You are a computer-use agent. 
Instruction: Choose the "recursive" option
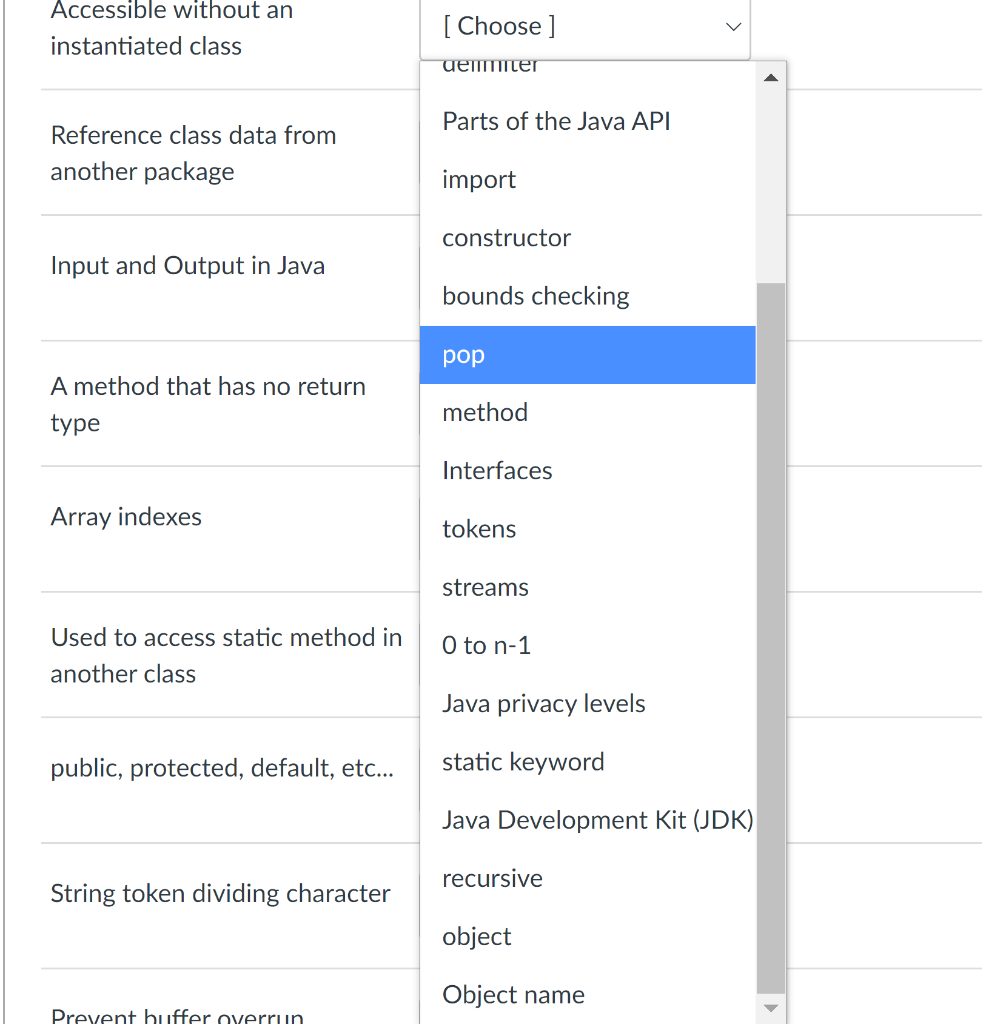coord(492,878)
